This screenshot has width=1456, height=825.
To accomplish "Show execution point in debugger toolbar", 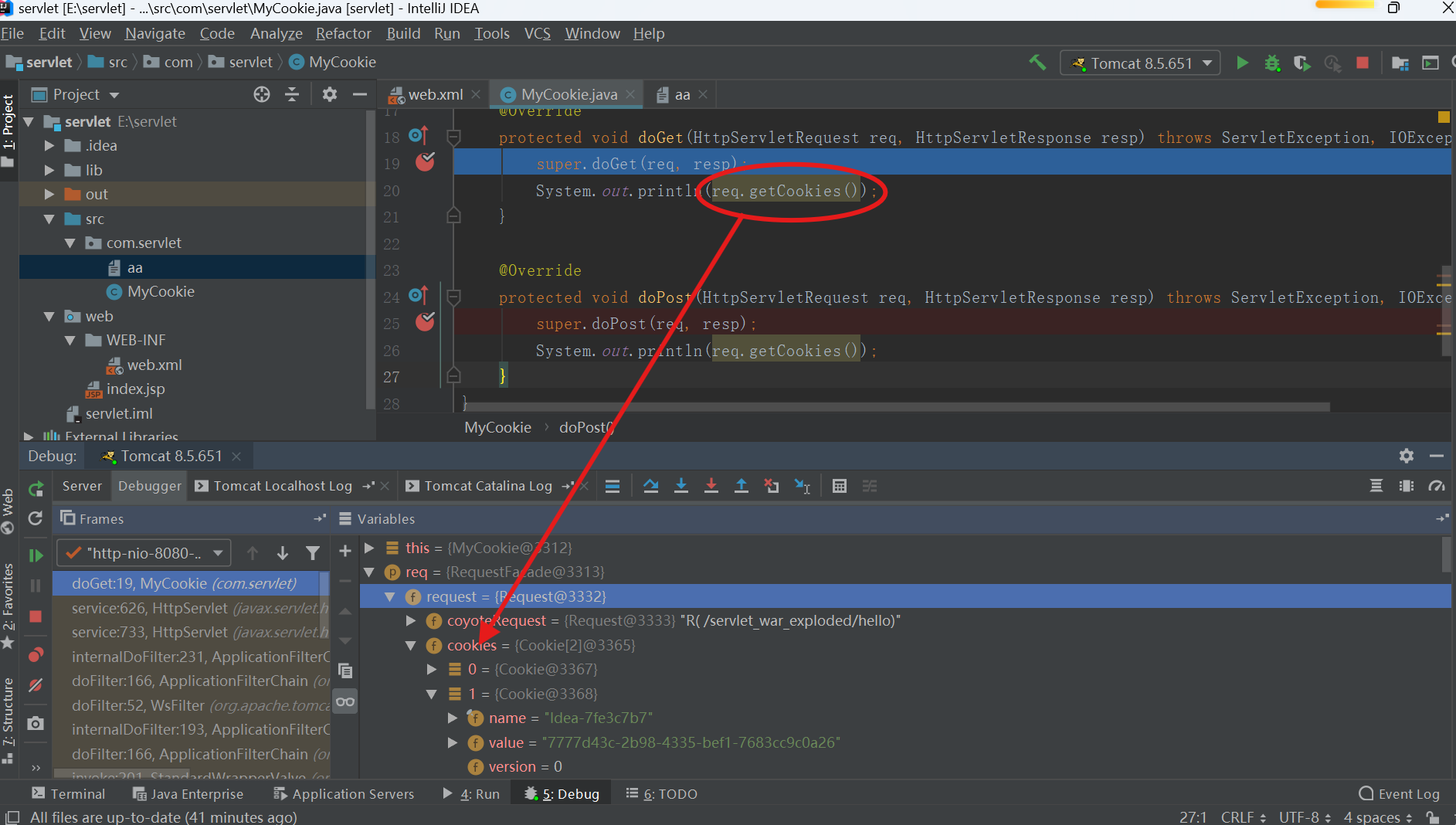I will (613, 486).
